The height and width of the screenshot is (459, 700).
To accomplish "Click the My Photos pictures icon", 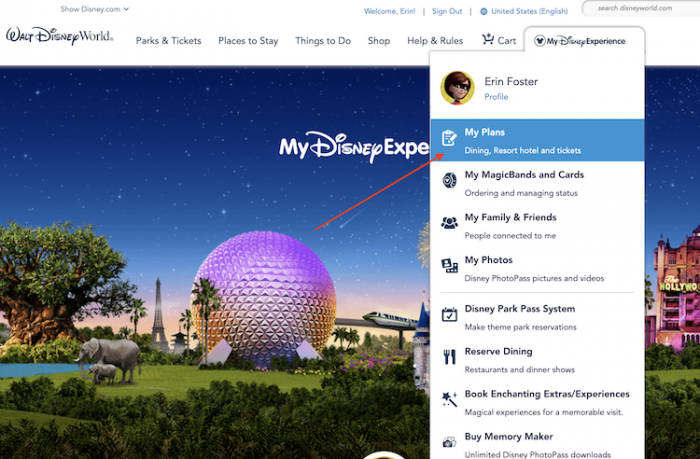I will 449,265.
